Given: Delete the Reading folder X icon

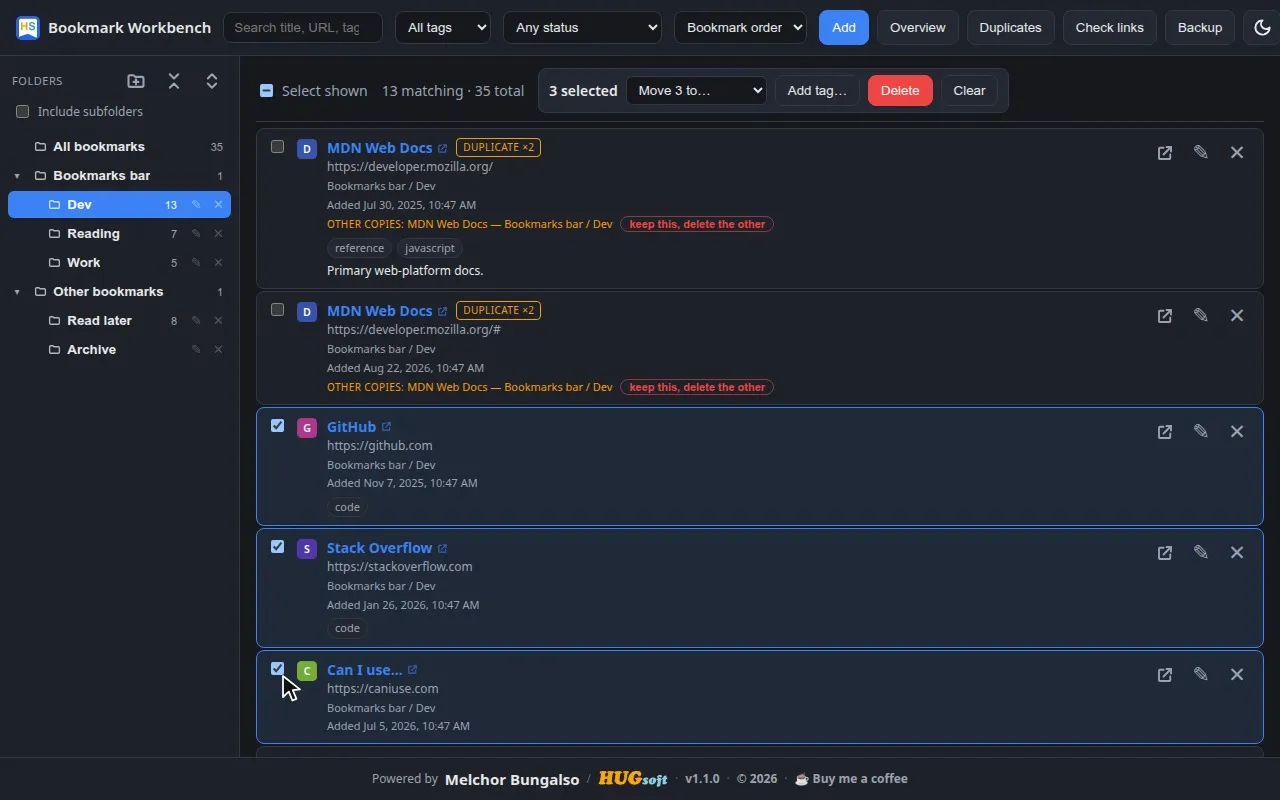Looking at the screenshot, I should [218, 234].
